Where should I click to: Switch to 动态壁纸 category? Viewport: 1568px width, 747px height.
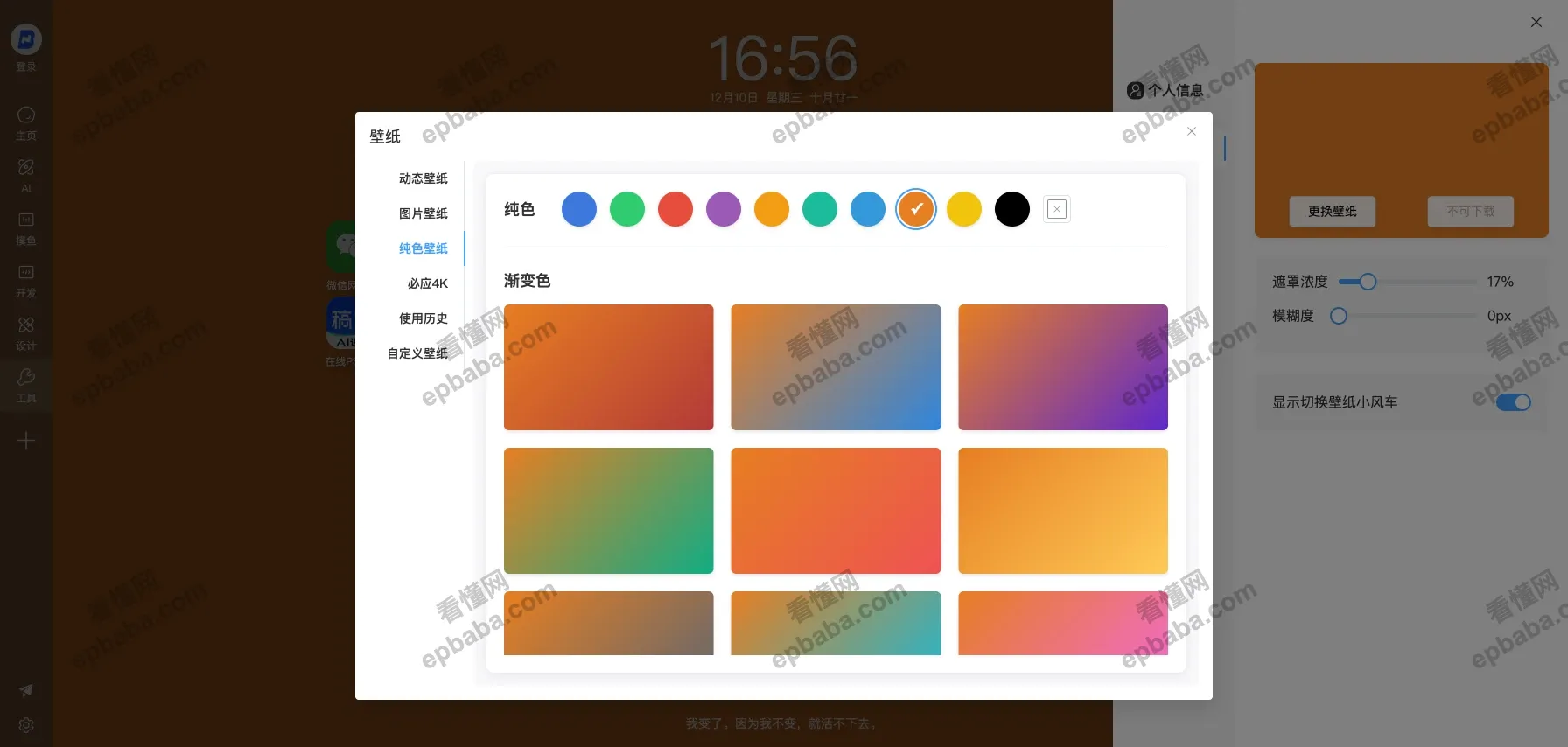coord(423,178)
